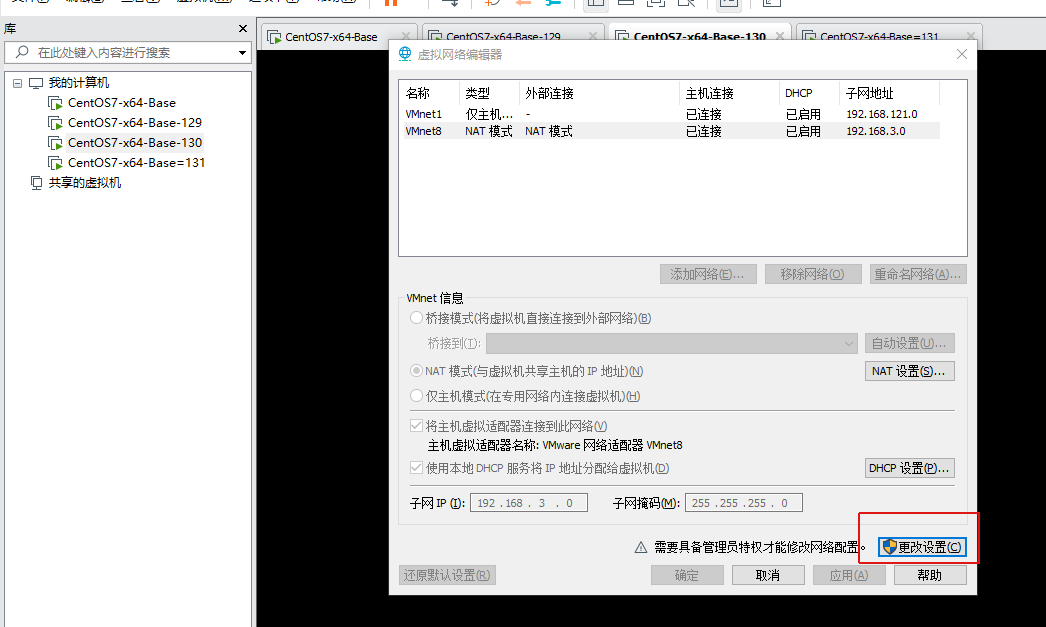This screenshot has width=1046, height=627.
Task: Click the 类型 column header
Action: (x=490, y=93)
